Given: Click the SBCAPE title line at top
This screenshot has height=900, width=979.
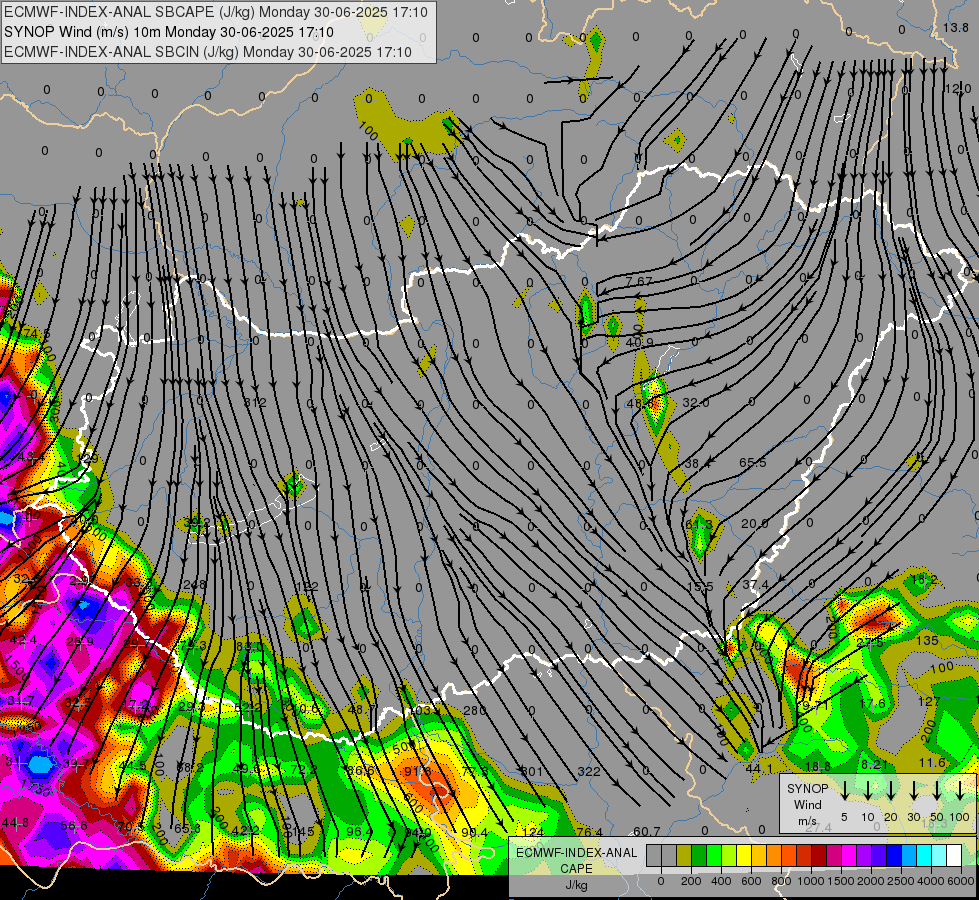Looking at the screenshot, I should [x=216, y=12].
